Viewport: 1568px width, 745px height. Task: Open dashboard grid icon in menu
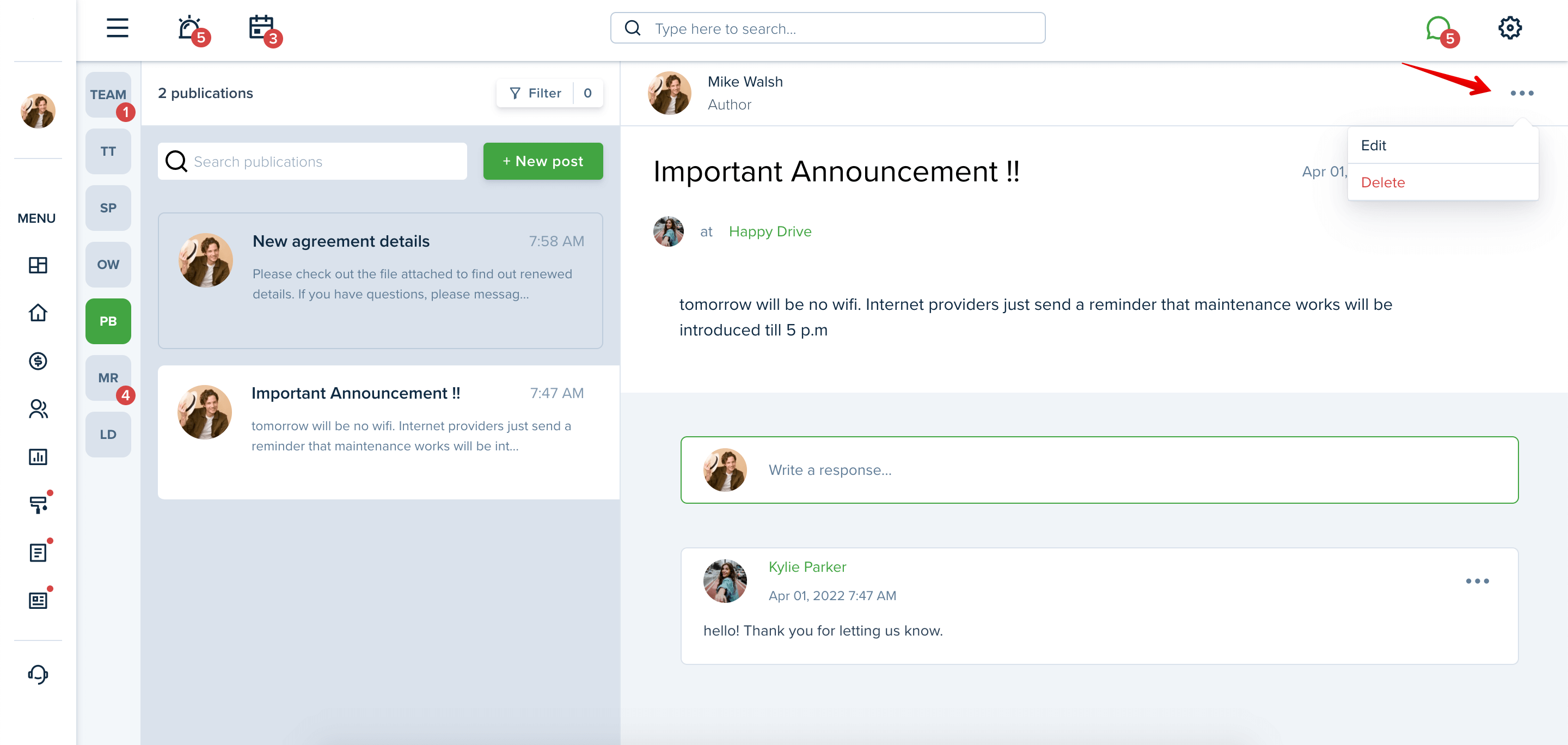(38, 265)
